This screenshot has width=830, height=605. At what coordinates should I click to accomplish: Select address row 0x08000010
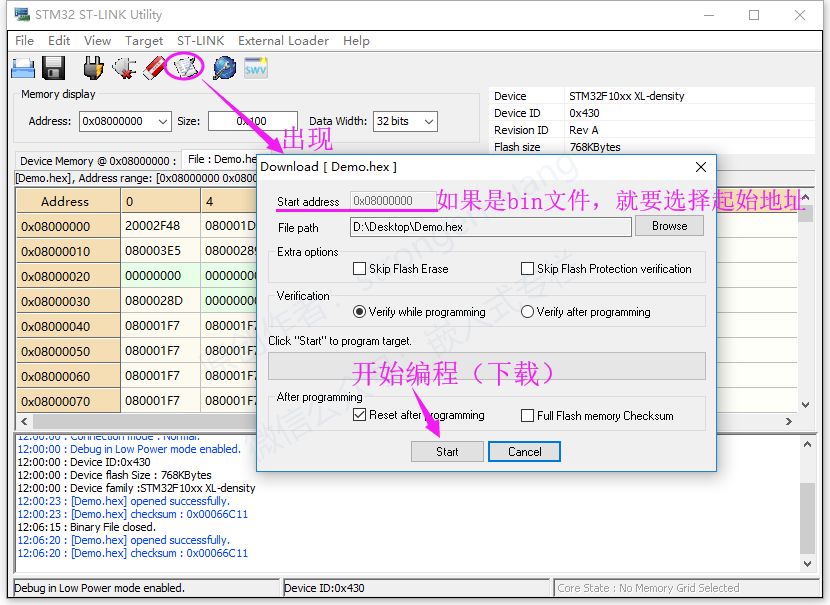(x=68, y=251)
